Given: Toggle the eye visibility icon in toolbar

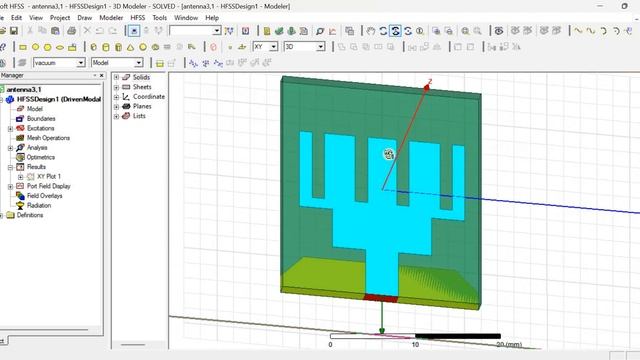Looking at the screenshot, I should pos(499,31).
